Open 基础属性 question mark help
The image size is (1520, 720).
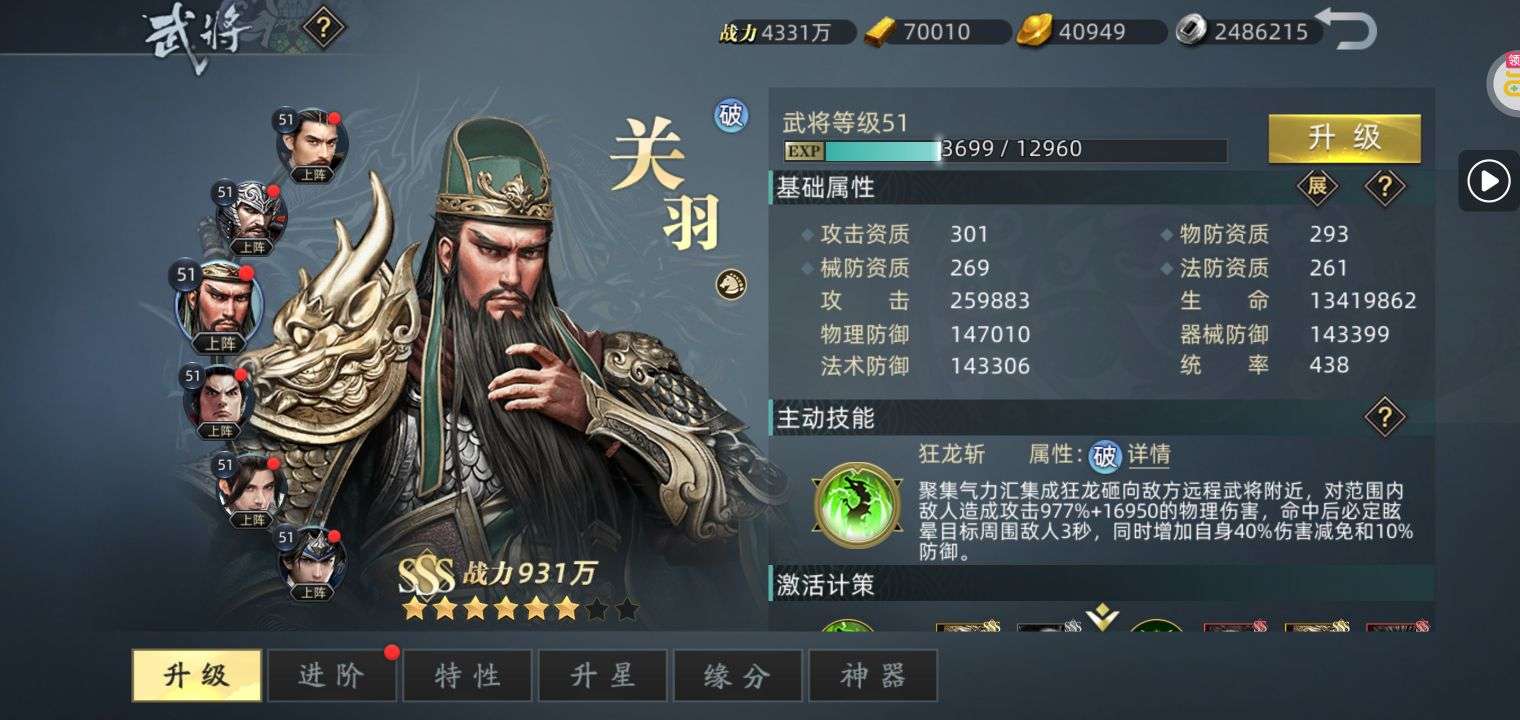[x=1385, y=186]
